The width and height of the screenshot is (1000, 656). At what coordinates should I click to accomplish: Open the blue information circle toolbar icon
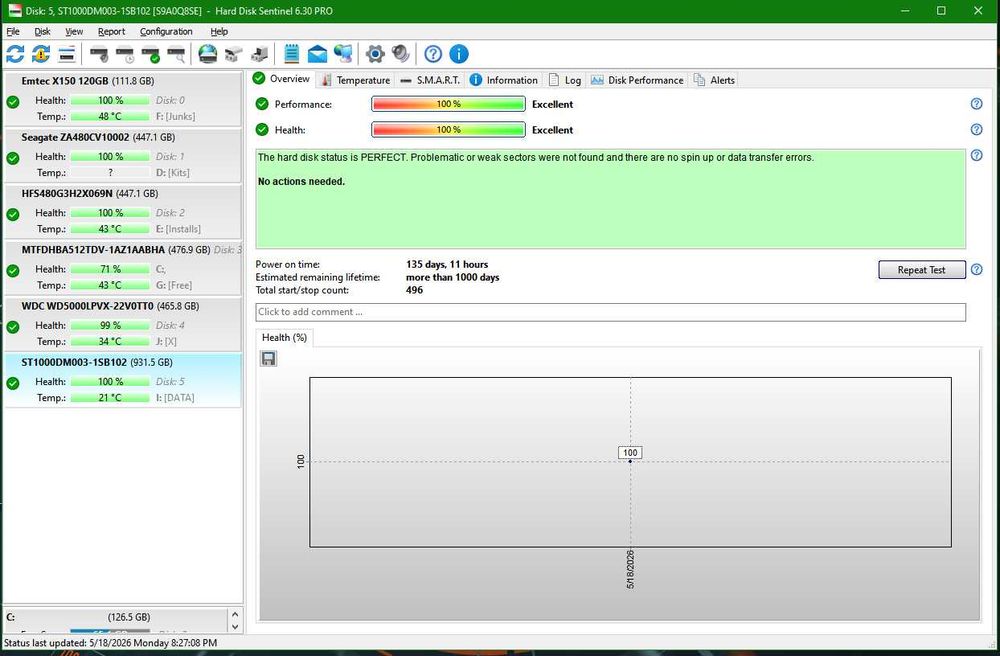(459, 54)
